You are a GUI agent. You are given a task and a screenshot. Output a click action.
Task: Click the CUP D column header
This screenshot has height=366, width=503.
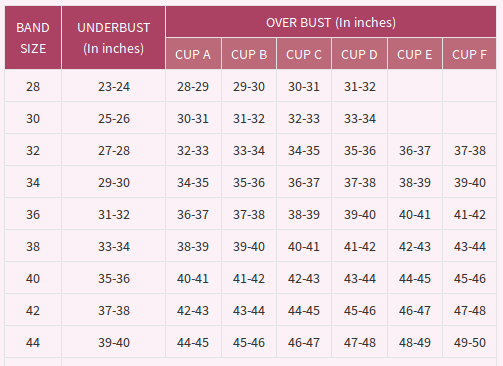359,54
